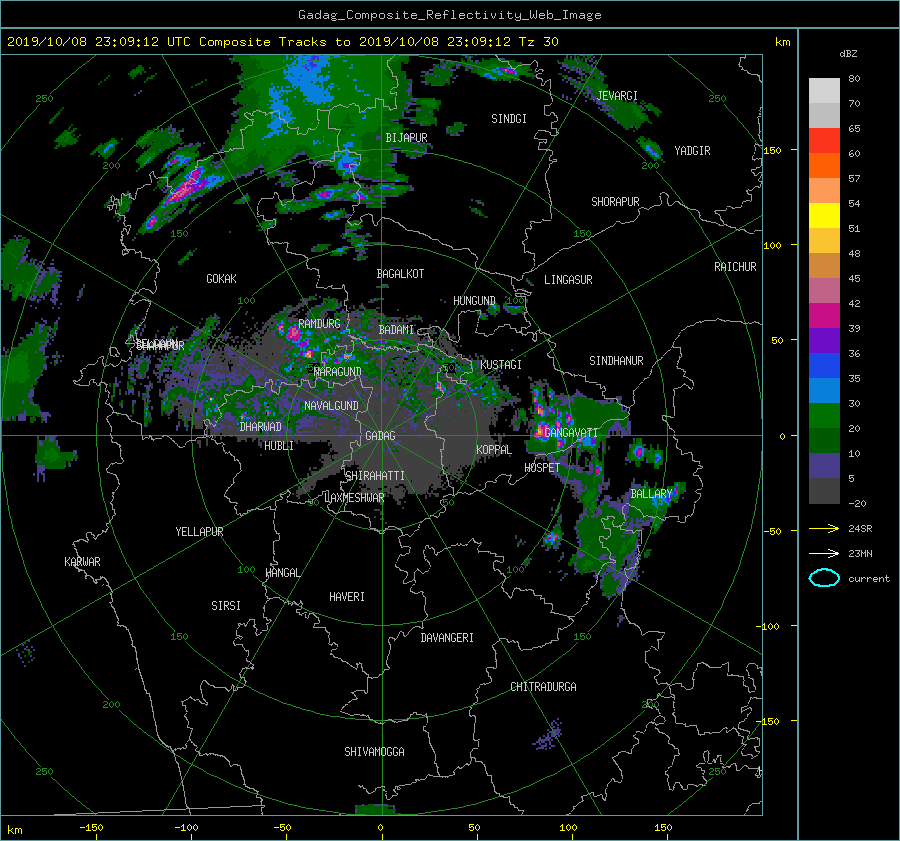Screen dimensions: 900x841
Task: Select the red 65-60 dBZ color band
Action: coord(824,140)
